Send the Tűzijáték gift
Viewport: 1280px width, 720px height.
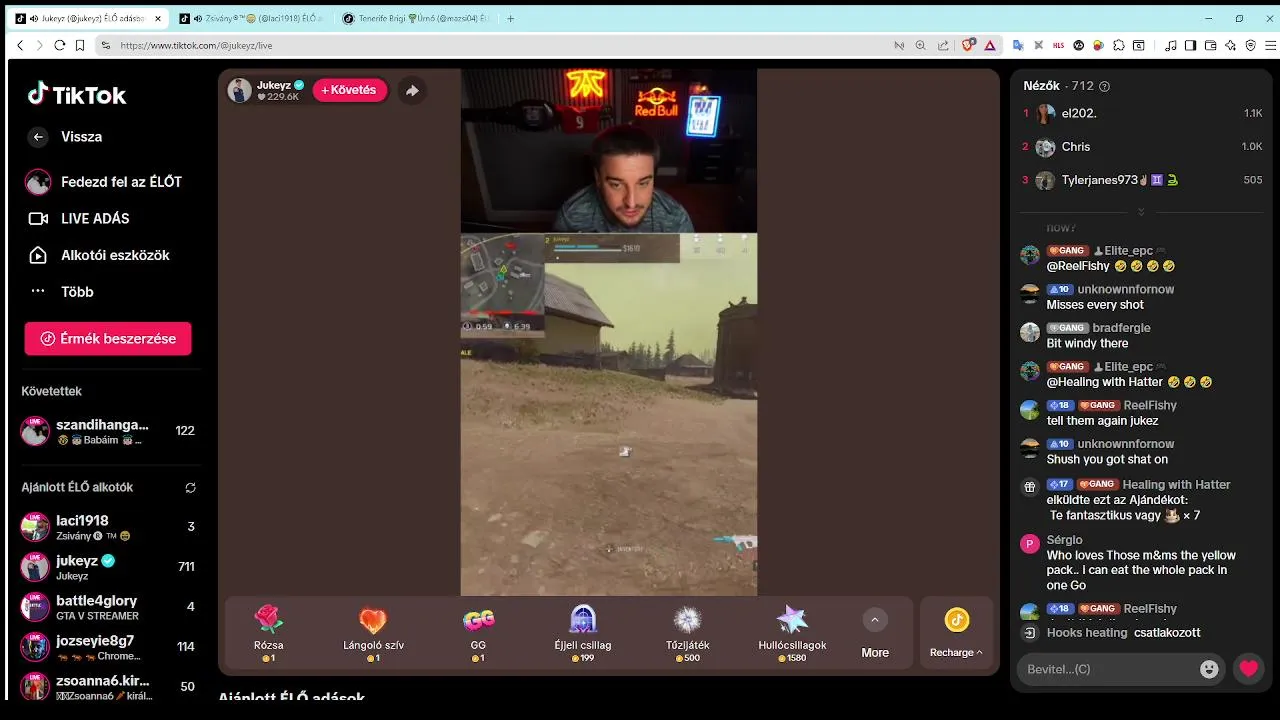688,634
